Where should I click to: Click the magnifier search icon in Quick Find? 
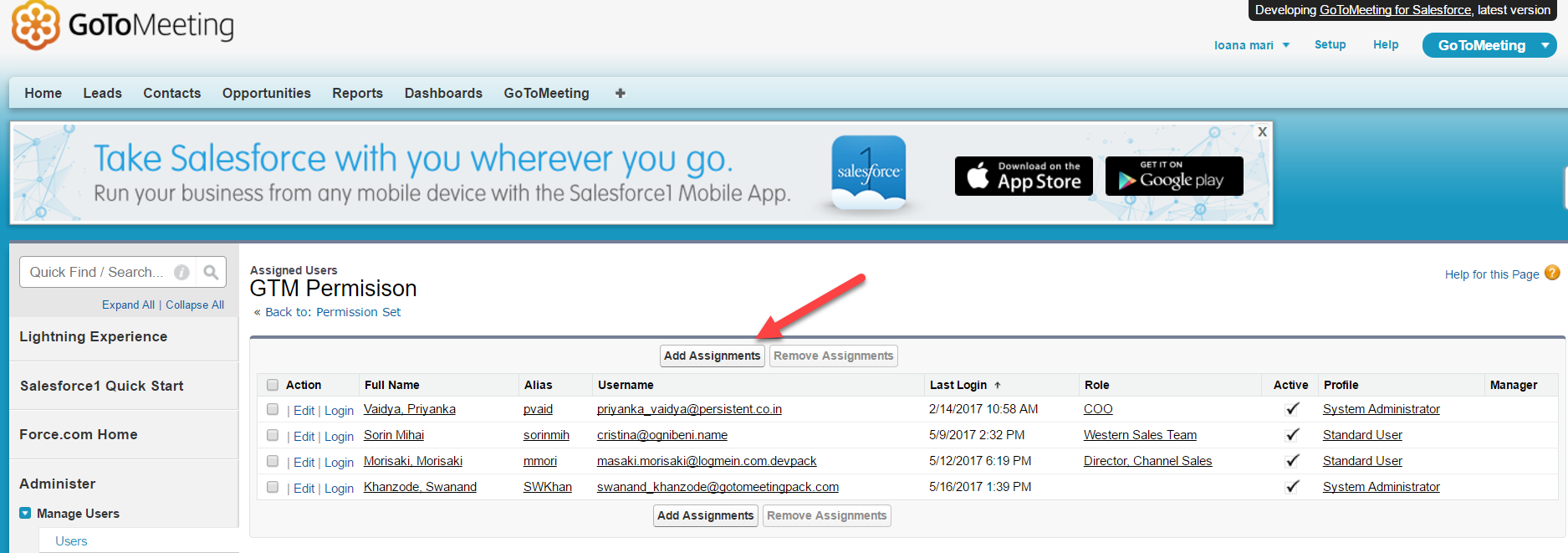[211, 272]
